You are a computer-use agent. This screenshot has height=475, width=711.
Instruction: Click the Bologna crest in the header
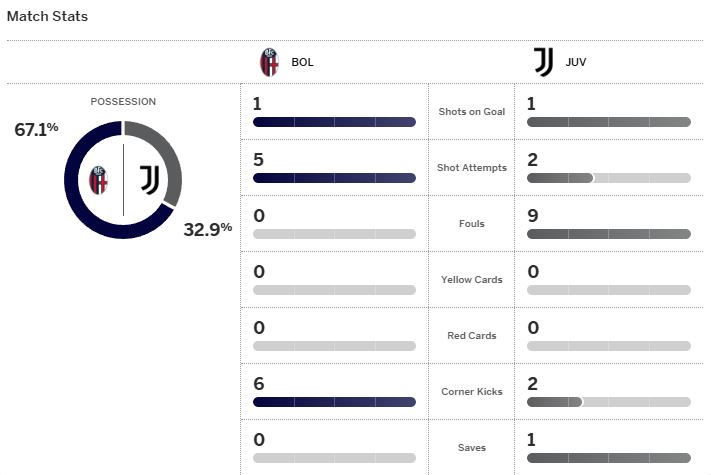(x=269, y=62)
